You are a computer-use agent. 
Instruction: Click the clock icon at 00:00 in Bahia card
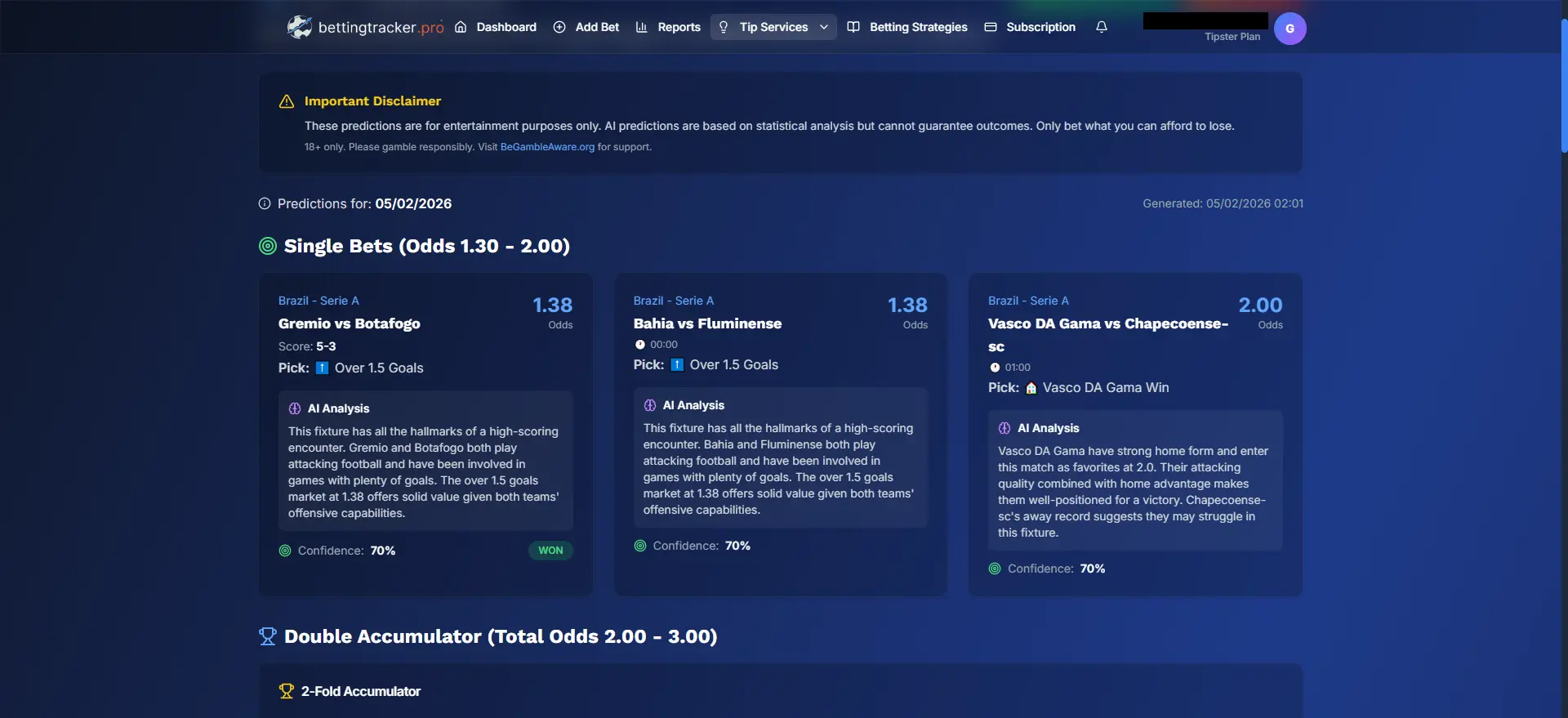pyautogui.click(x=640, y=345)
